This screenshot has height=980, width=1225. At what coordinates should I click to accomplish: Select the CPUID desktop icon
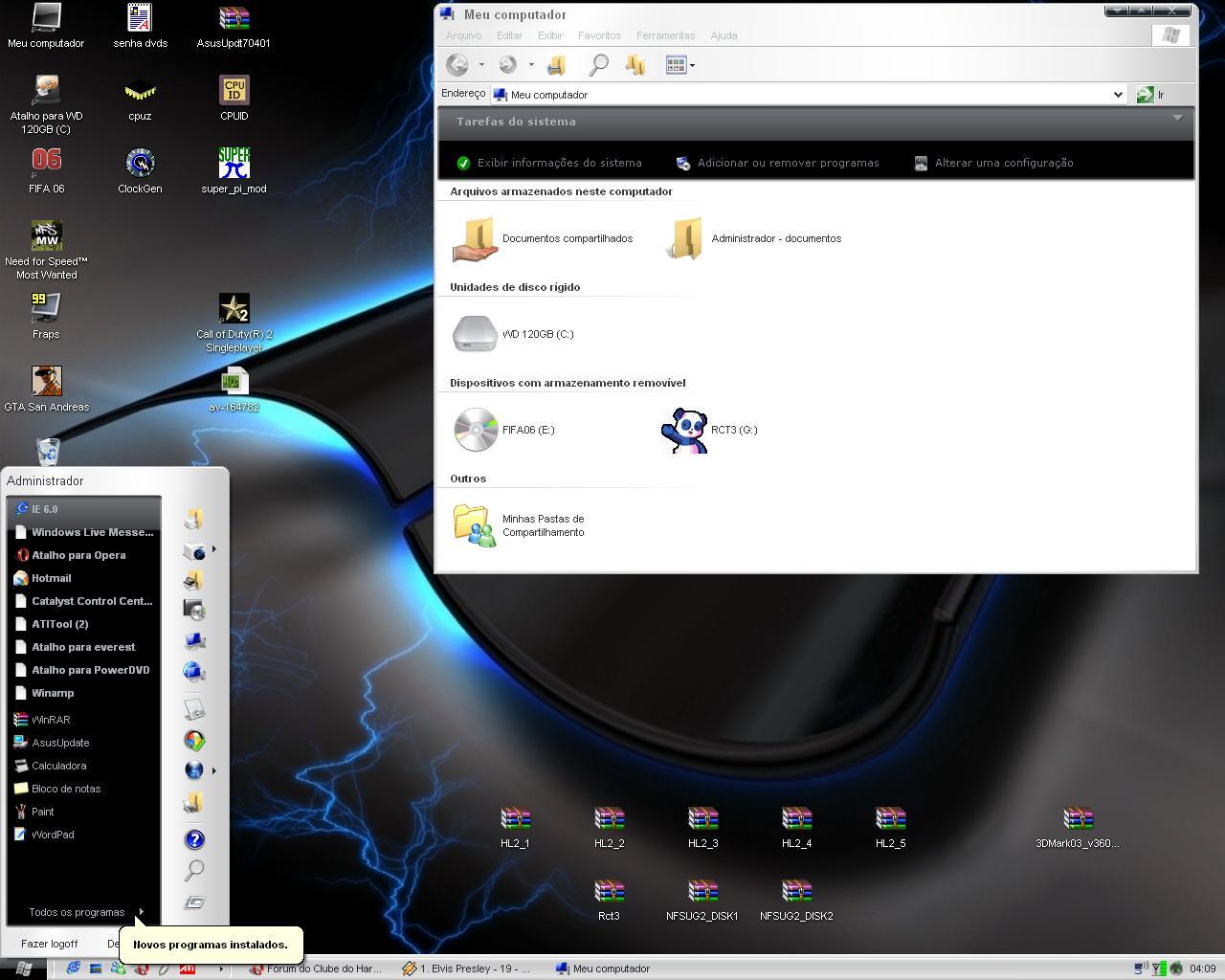(234, 99)
